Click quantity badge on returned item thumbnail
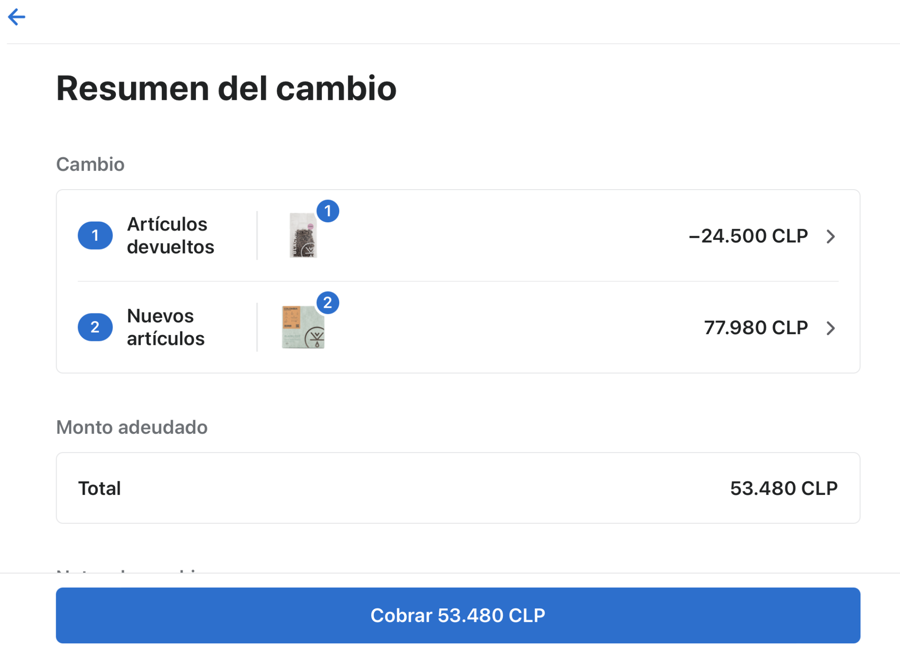 point(327,211)
